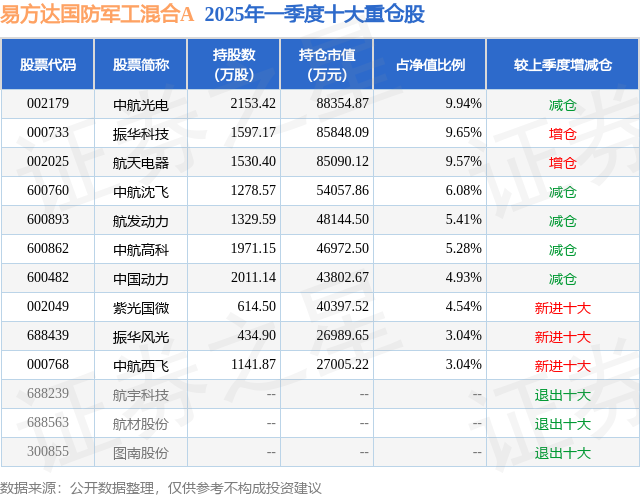640x497 pixels.
Task: Click the 占净值比例 column header
Action: click(x=430, y=64)
